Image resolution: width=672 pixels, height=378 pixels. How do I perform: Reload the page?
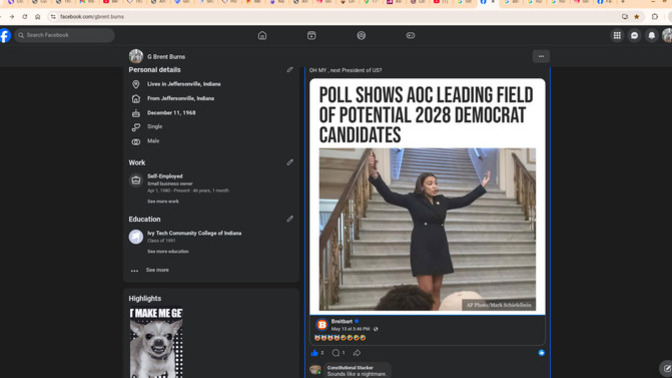[25, 17]
